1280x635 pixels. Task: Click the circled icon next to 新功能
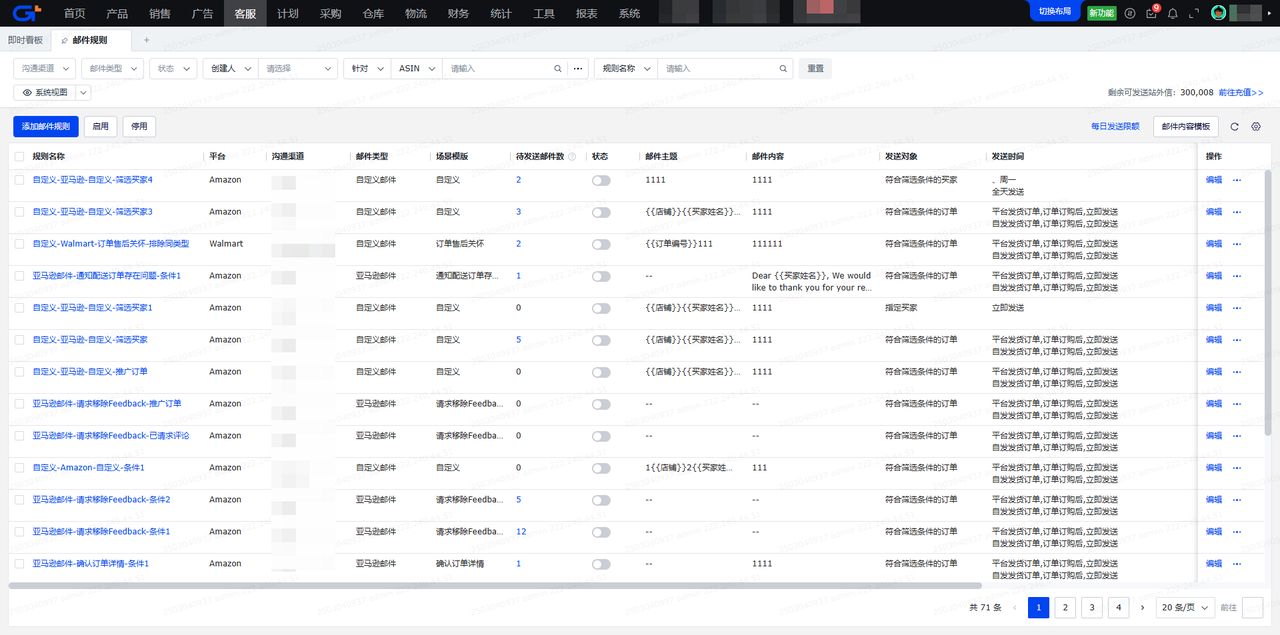(x=1130, y=13)
